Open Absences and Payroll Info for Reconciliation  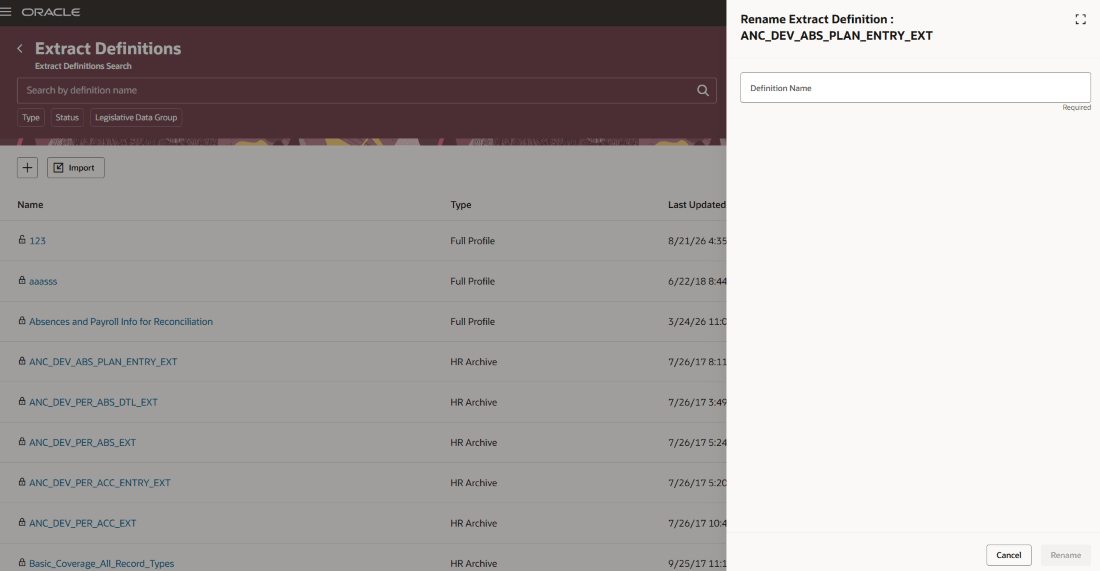121,321
